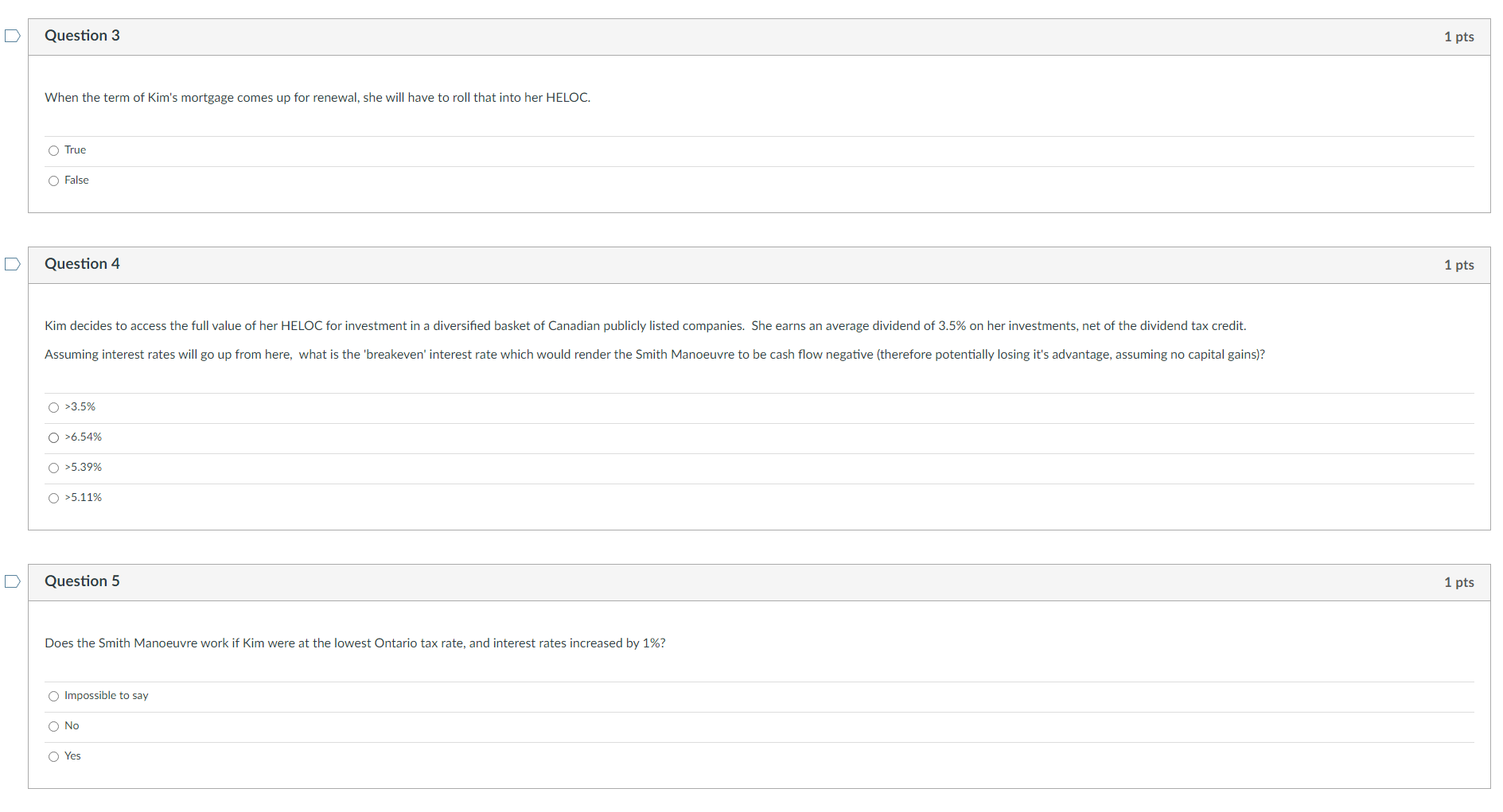1503x812 pixels.
Task: Select the >5.39% answer in Question 4
Action: [x=53, y=468]
